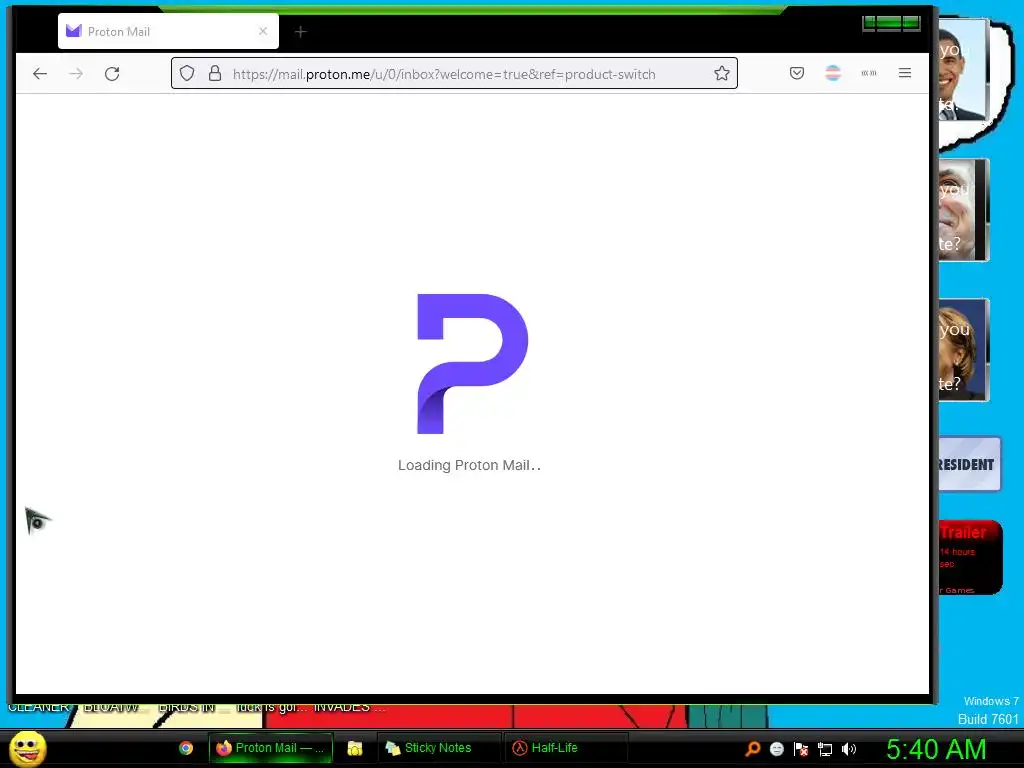The width and height of the screenshot is (1024, 768).
Task: Show site security info via padlock
Action: (215, 73)
